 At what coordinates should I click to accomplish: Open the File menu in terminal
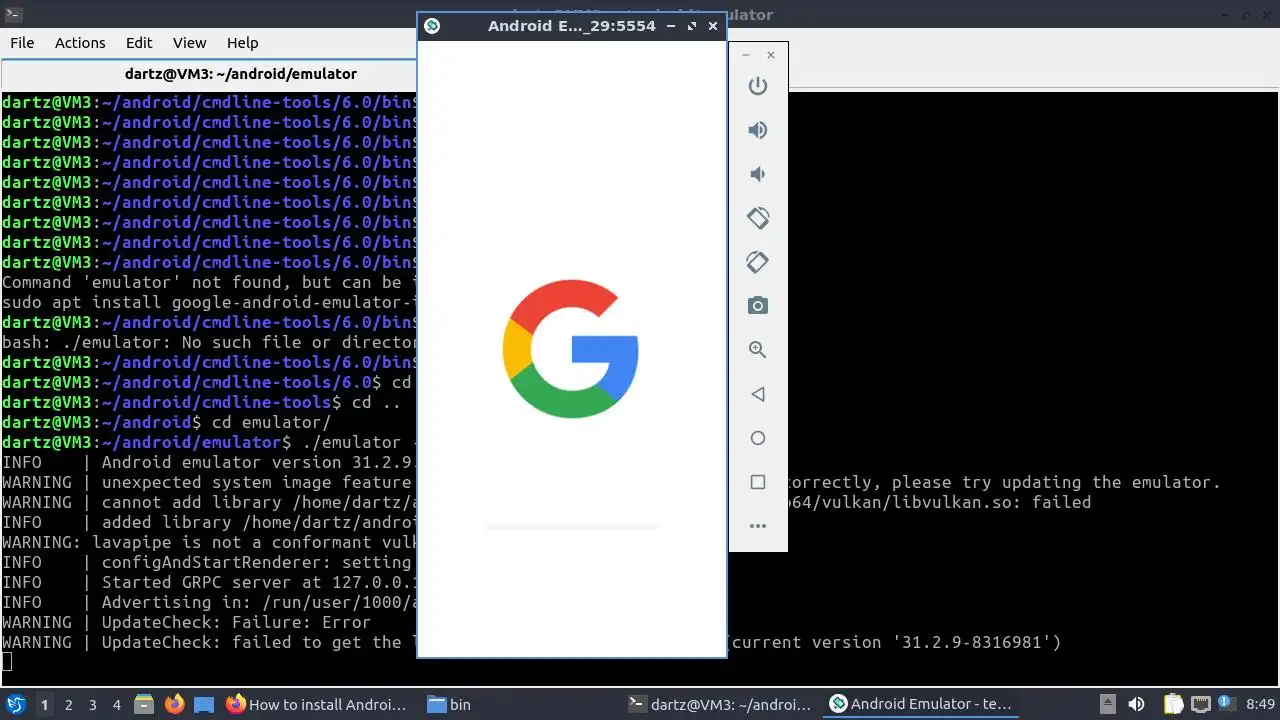tap(22, 43)
